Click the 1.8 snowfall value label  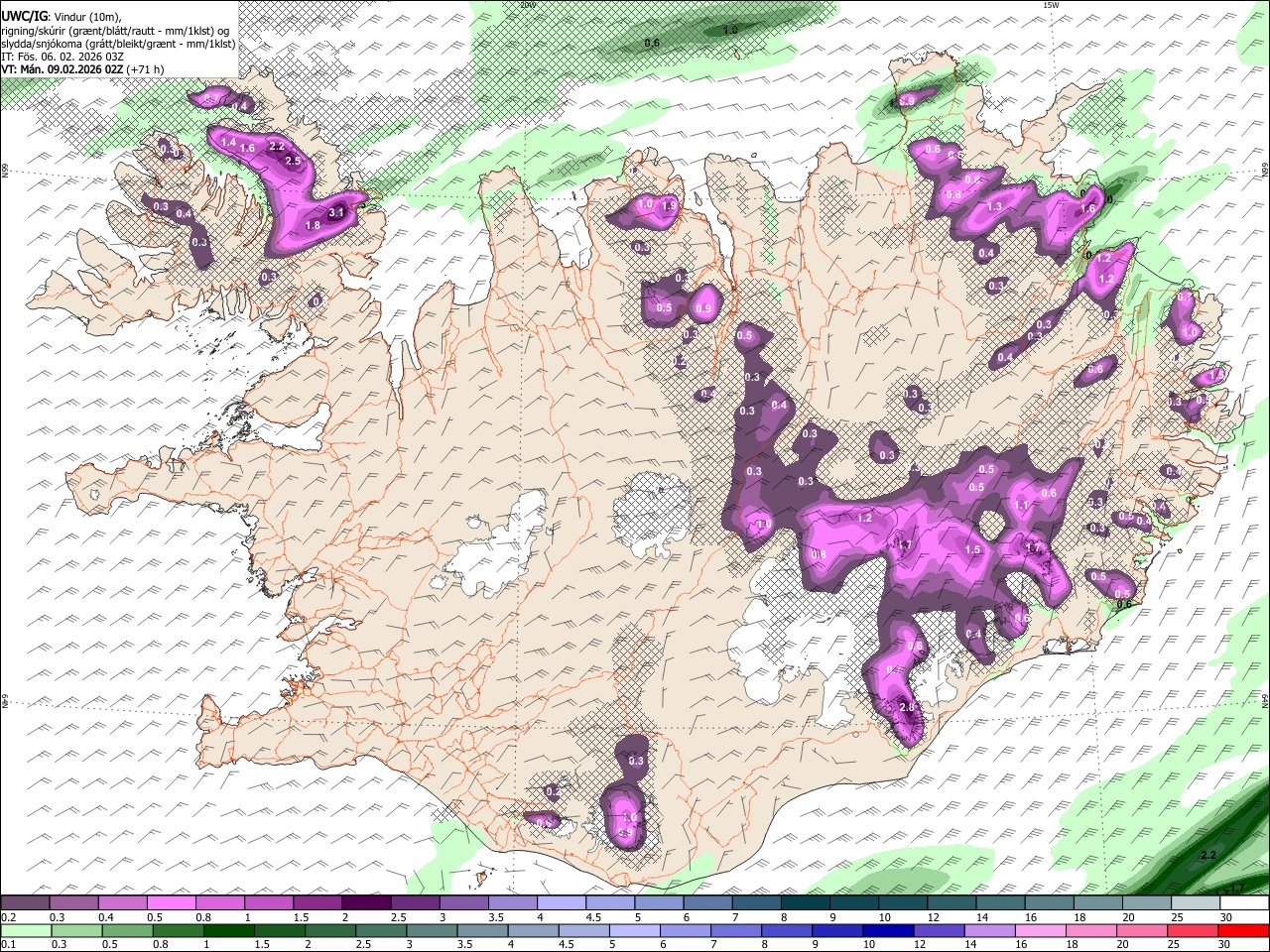coord(313,226)
